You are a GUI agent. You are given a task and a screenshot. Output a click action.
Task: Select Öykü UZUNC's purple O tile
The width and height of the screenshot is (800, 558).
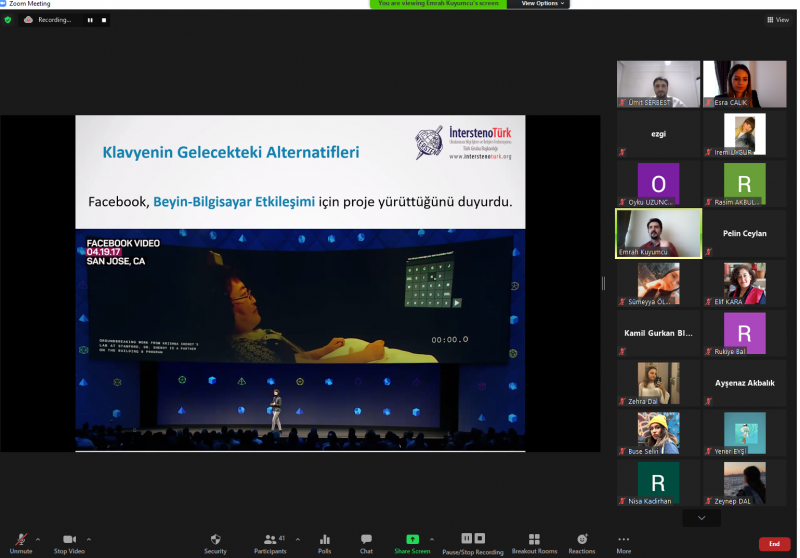658,184
